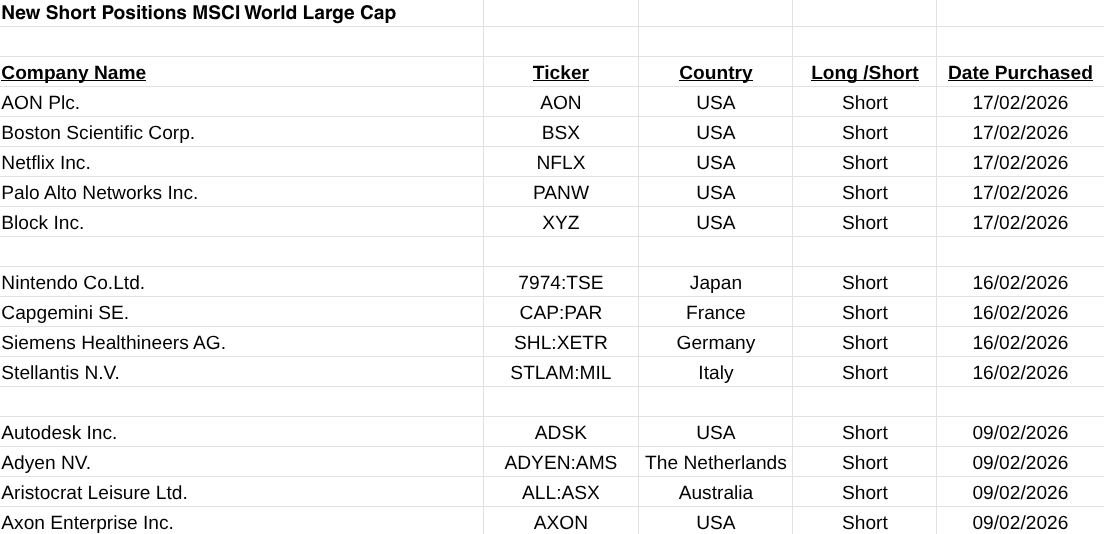Click the 'Axon Enterprise Inc.' cell
Viewport: 1104px width, 534px height.
(x=87, y=523)
